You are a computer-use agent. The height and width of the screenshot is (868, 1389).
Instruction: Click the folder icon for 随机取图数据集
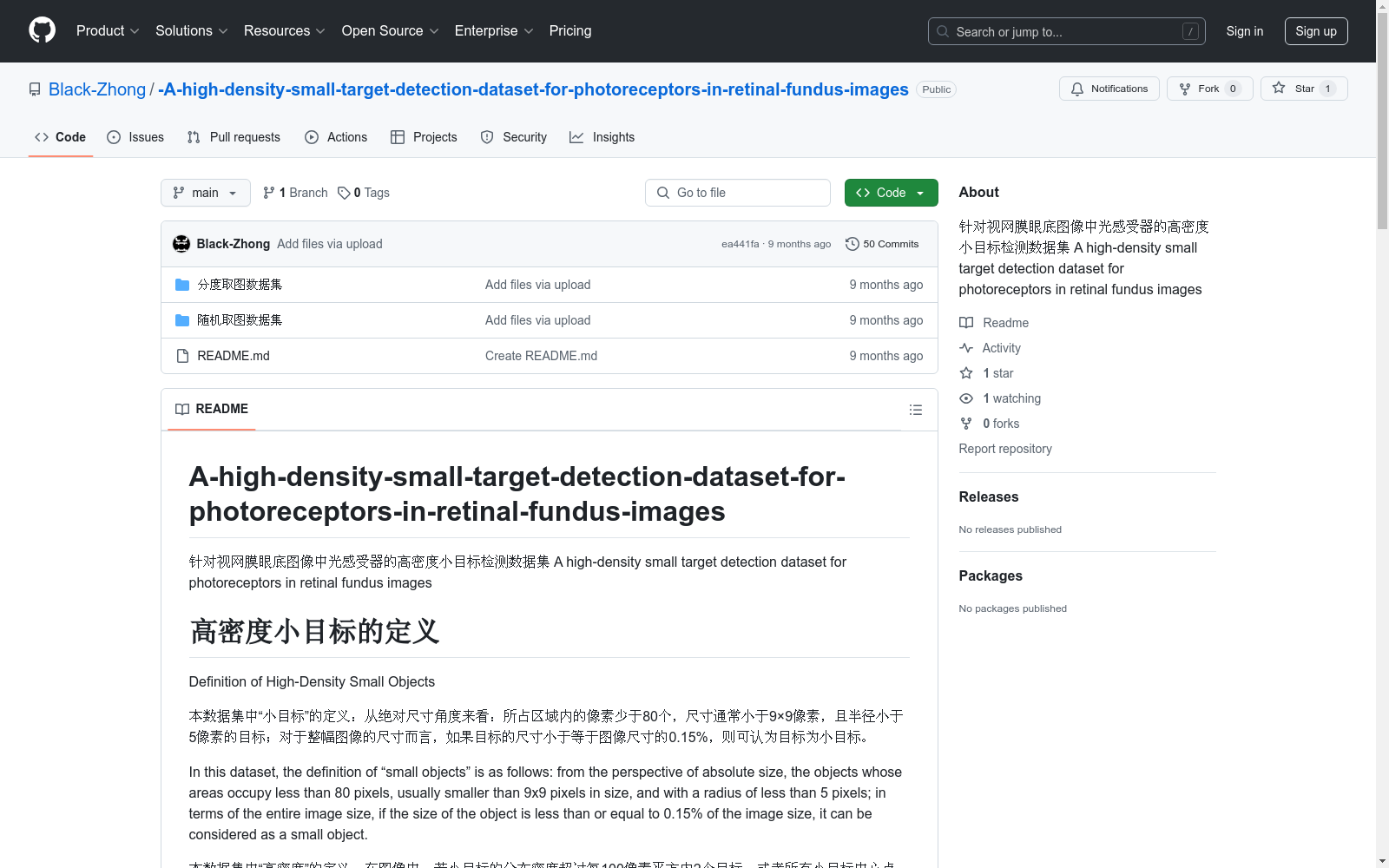tap(182, 320)
